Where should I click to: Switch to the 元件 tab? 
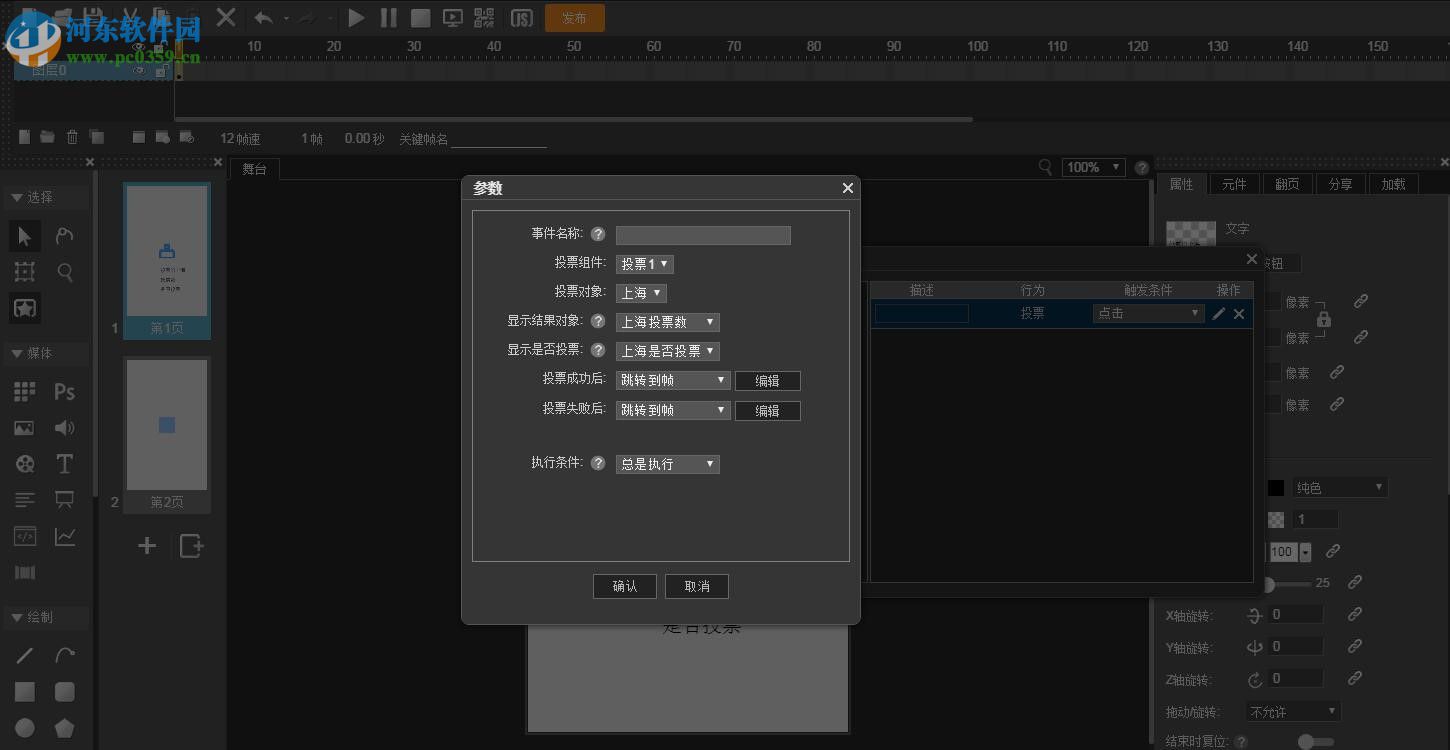(1234, 183)
